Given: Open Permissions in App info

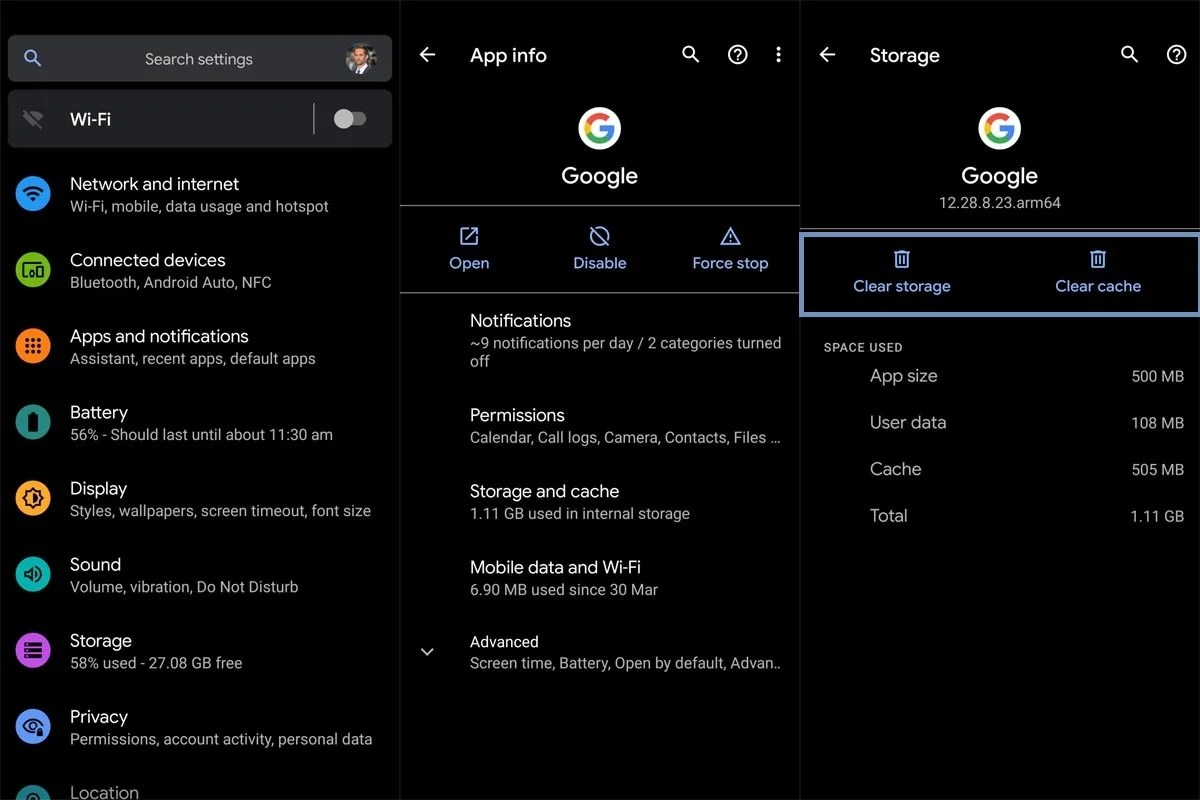Looking at the screenshot, I should (600, 425).
